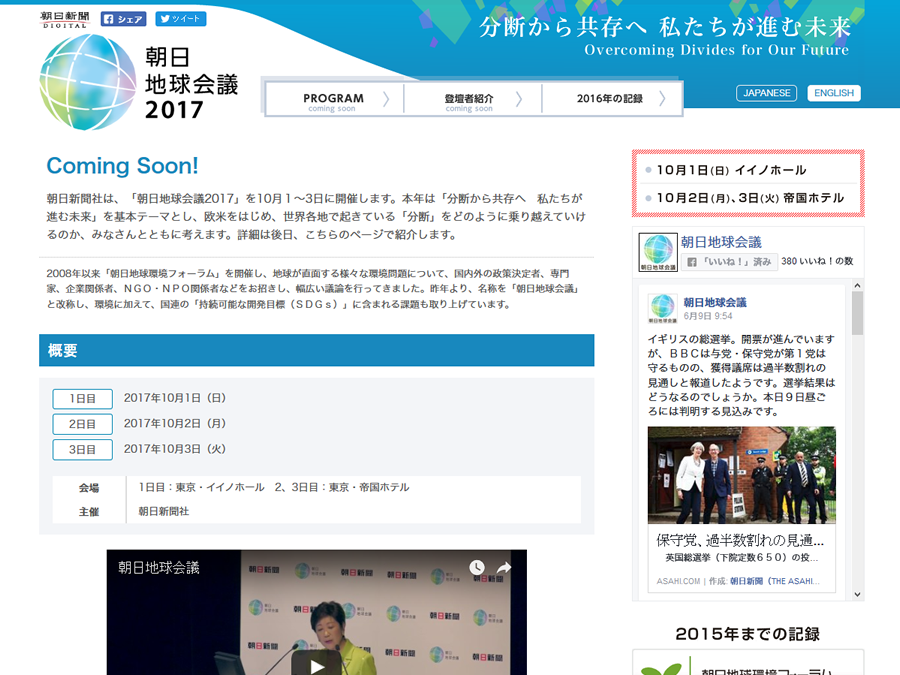
Task: Click the 10月2日(月)、3日(火) 帝国ホテル schedule line
Action: (750, 197)
